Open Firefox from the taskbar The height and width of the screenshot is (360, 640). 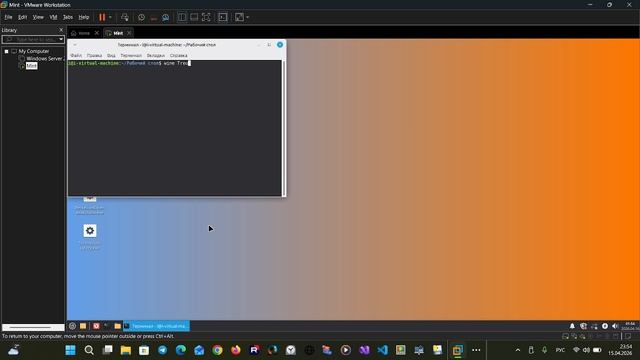[x=236, y=350]
